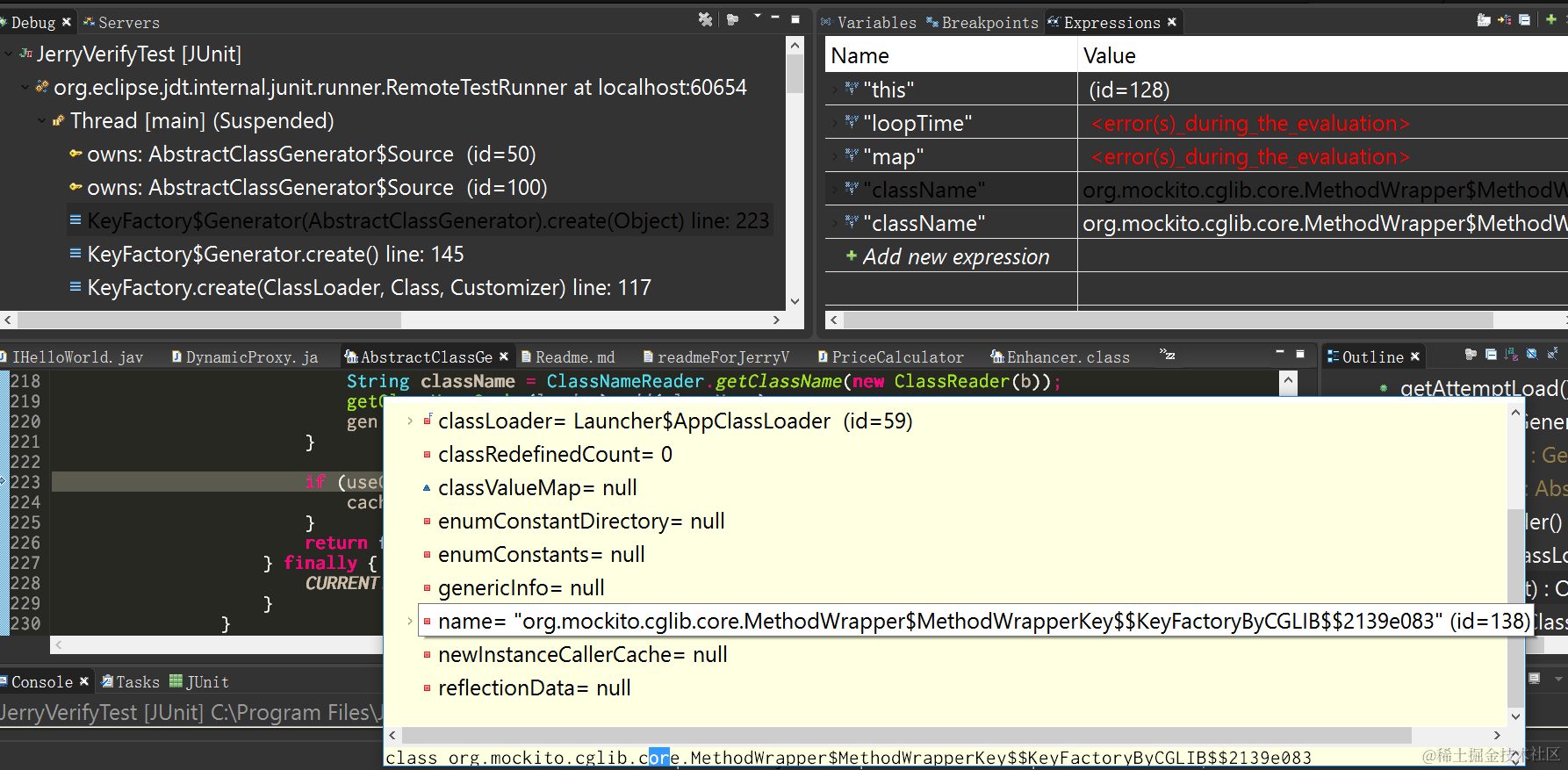Open DynamicProxy.java editor tab

click(245, 357)
